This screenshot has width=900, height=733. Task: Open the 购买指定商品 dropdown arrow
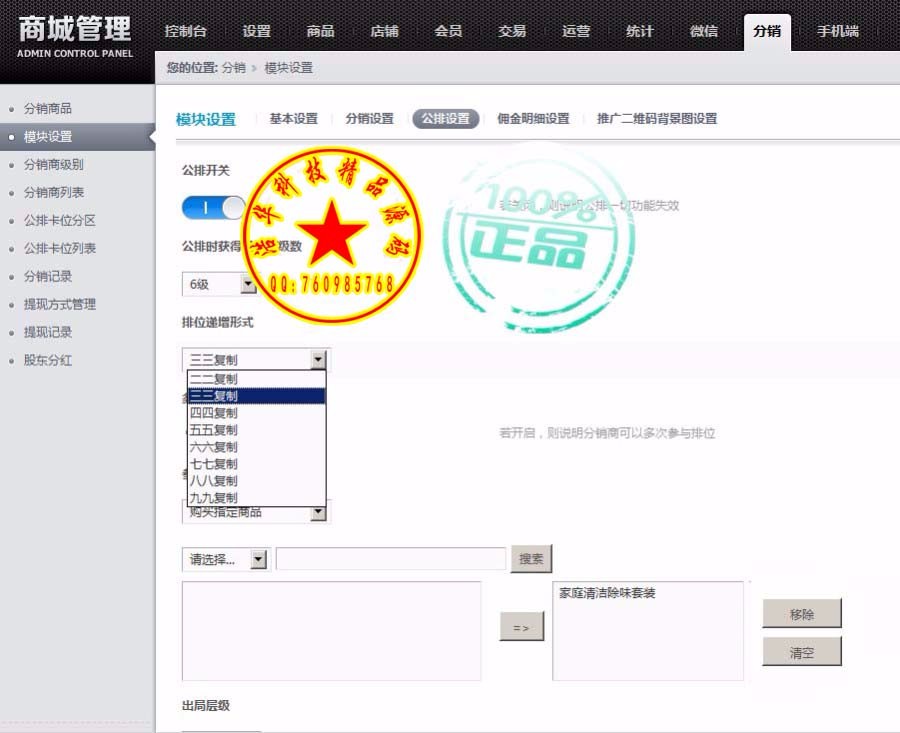pyautogui.click(x=318, y=513)
